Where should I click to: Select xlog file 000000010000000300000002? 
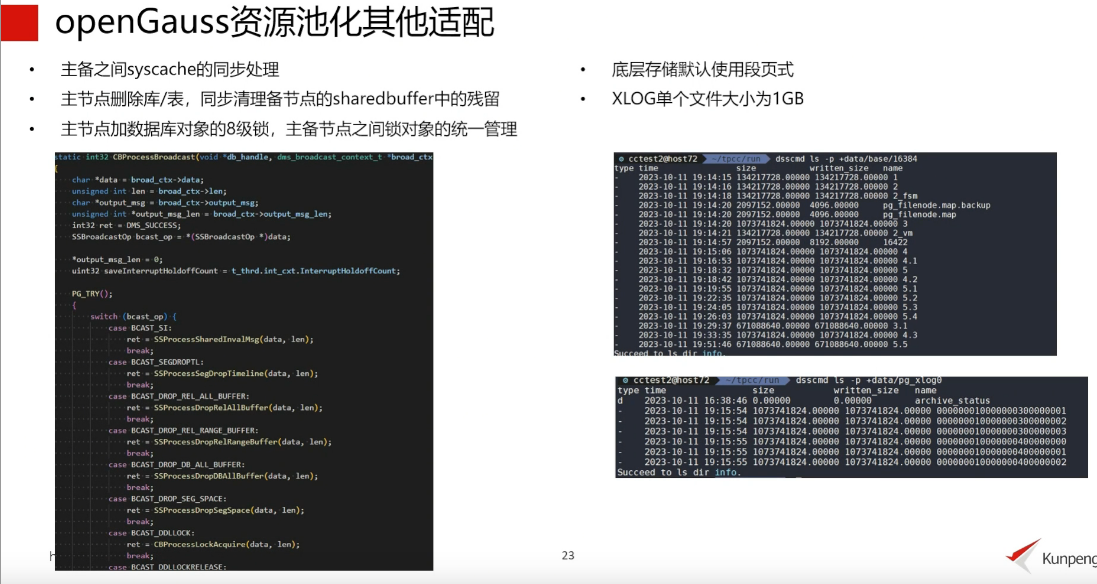[x=842, y=421]
